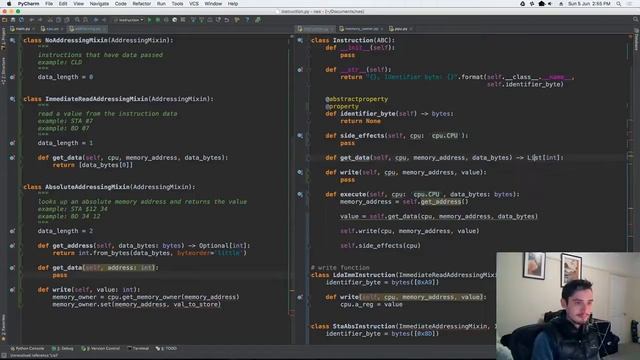Click gutter marker beside get_address method
Viewport: 640px width, 360px height.
(13, 246)
